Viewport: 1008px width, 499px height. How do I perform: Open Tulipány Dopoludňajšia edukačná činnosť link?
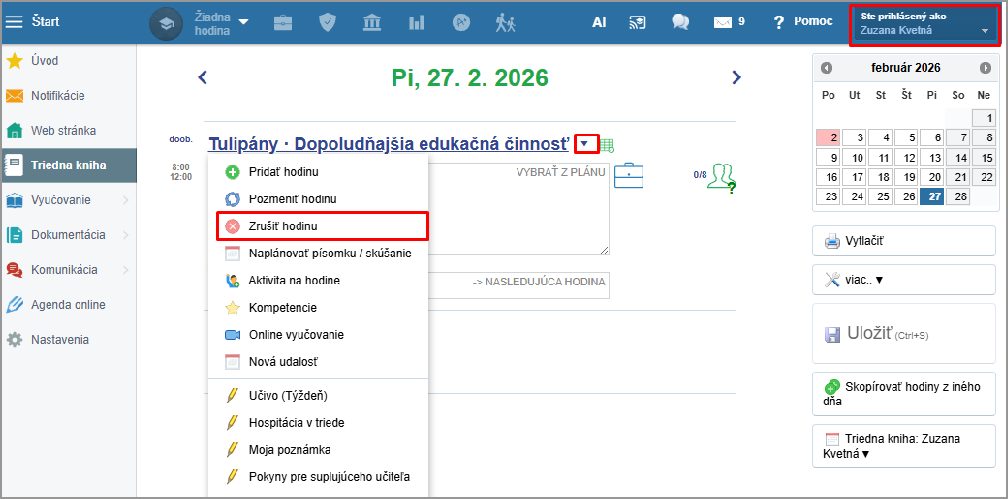[x=389, y=144]
